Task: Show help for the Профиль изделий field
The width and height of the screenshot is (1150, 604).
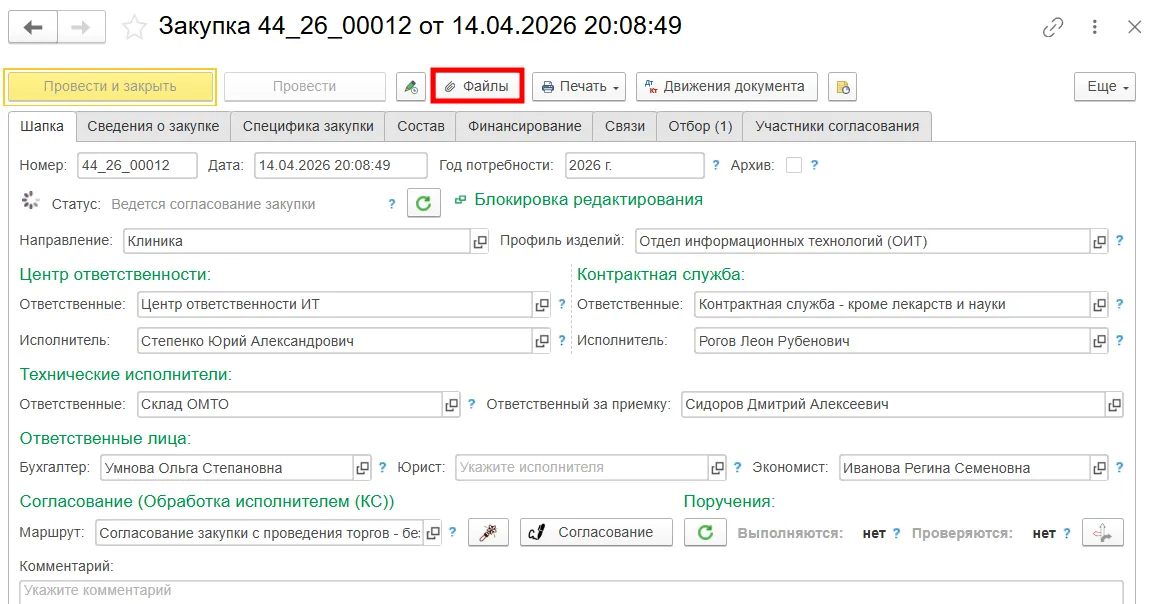Action: [1119, 240]
